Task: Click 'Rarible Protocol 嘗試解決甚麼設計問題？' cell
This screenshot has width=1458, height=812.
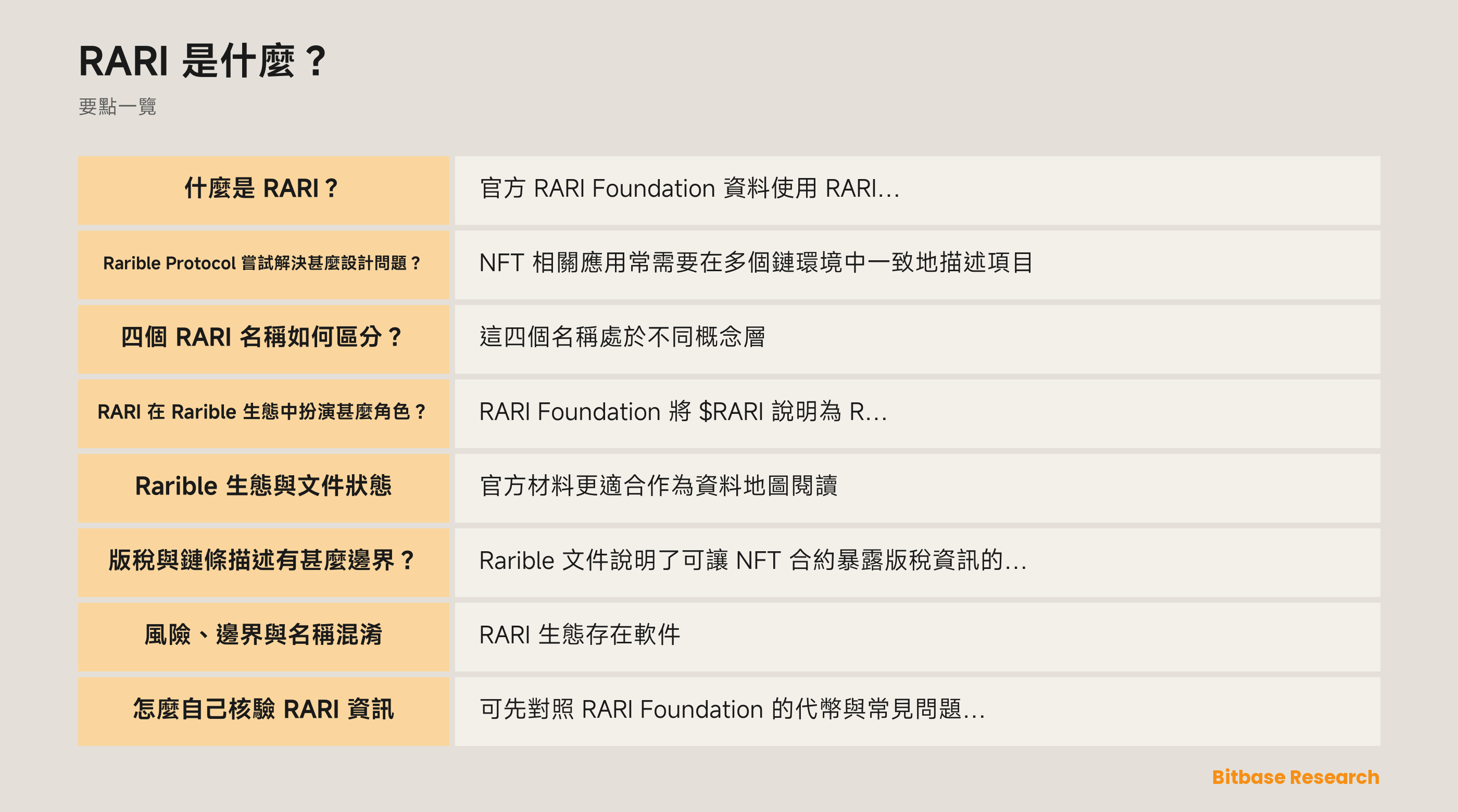Action: (x=263, y=265)
